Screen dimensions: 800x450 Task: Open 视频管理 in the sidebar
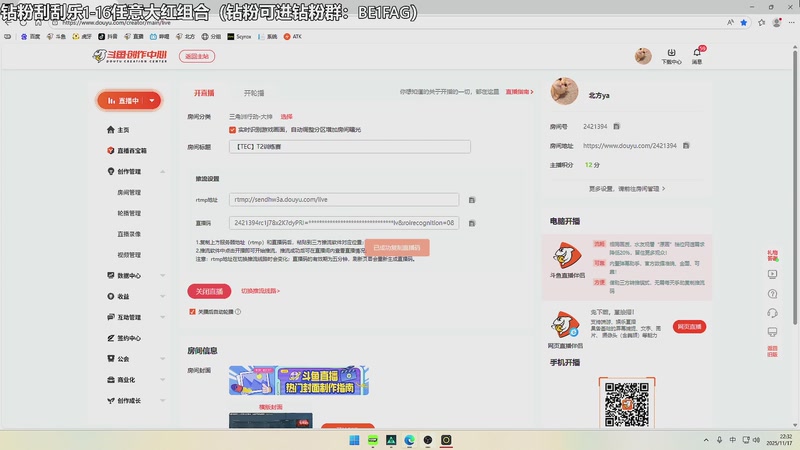point(129,255)
